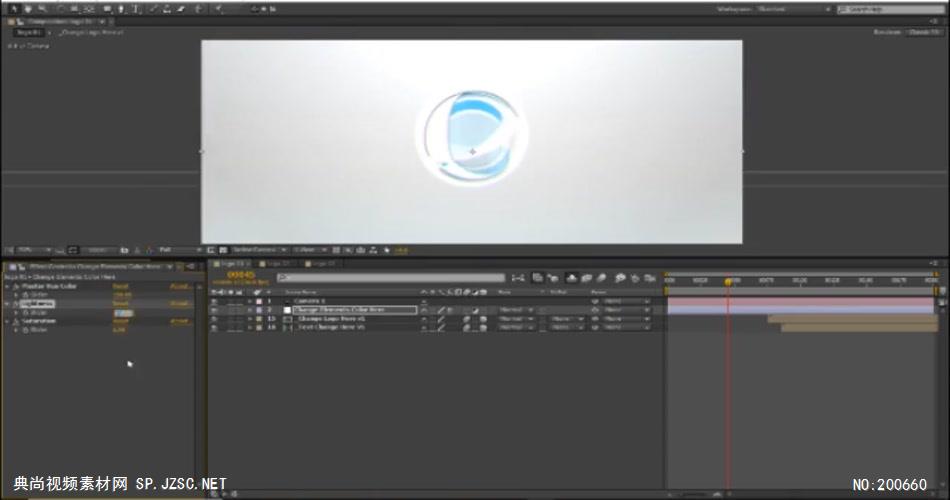This screenshot has width=950, height=500.
Task: Select the Eraser tool
Action: [x=181, y=9]
